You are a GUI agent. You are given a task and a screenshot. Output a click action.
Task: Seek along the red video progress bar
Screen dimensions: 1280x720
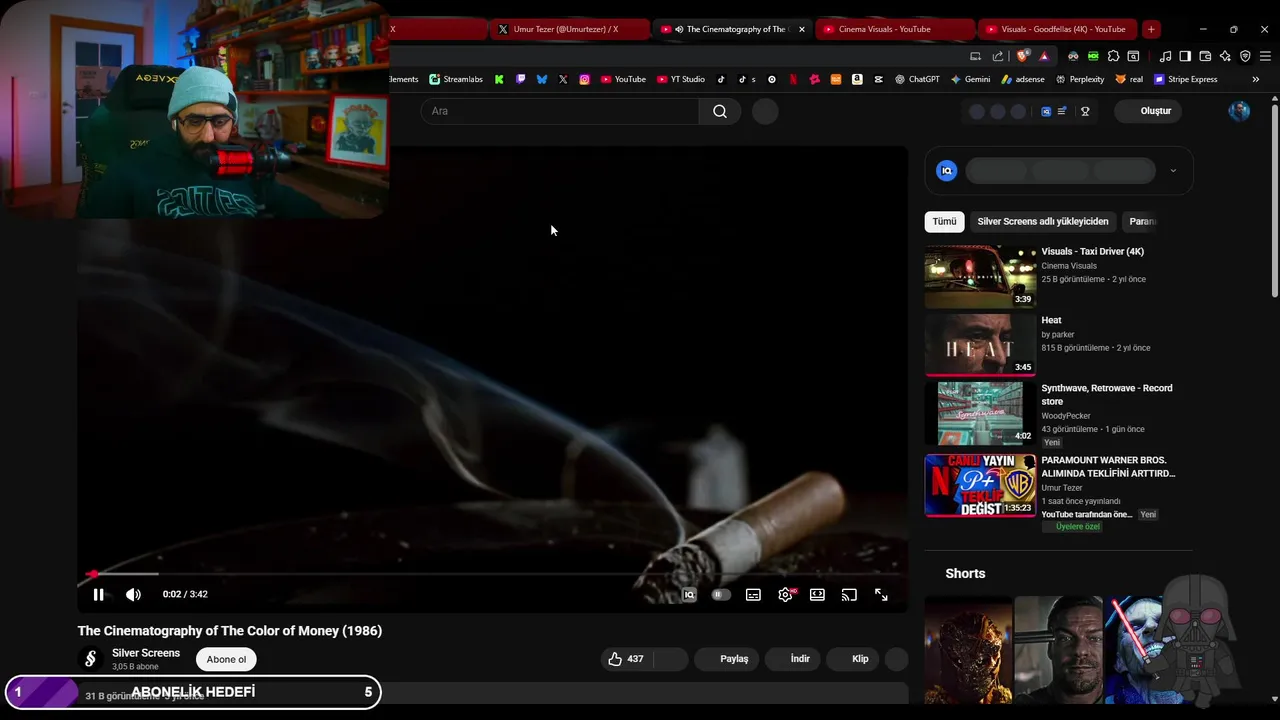493,574
